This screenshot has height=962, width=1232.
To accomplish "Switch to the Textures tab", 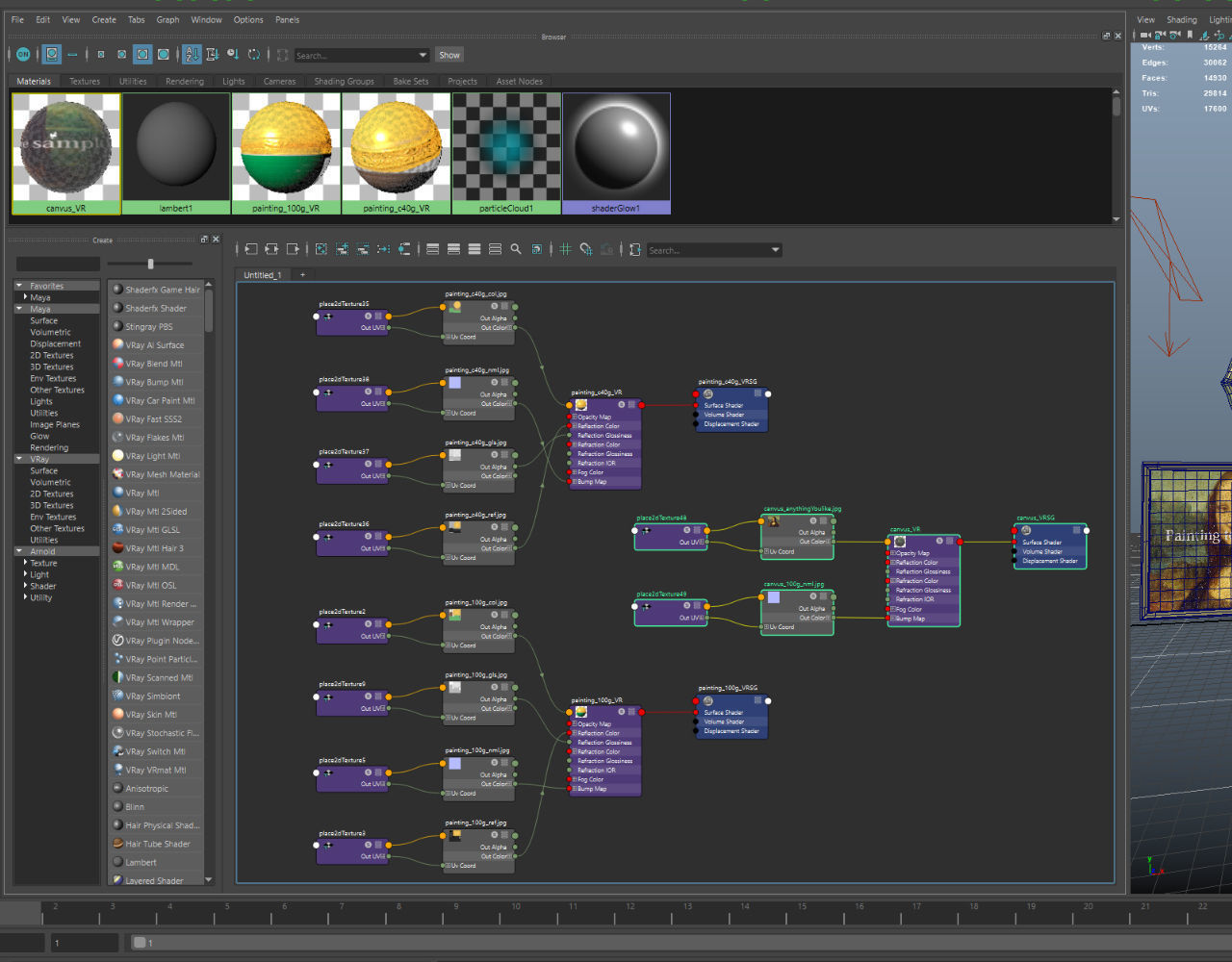I will coord(85,81).
